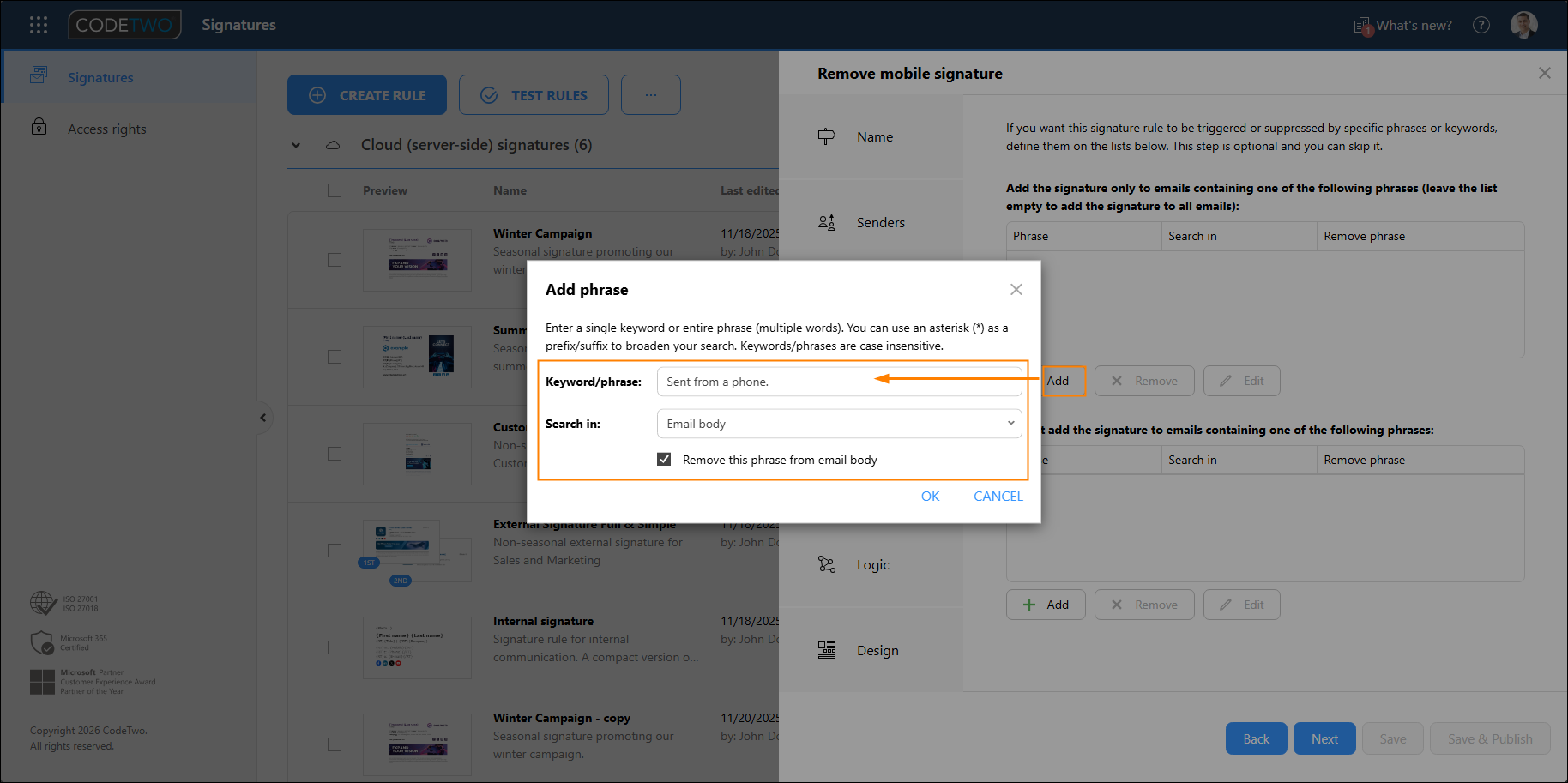Image resolution: width=1568 pixels, height=783 pixels.
Task: Open the Winter Campaign rule name
Action: pyautogui.click(x=542, y=233)
